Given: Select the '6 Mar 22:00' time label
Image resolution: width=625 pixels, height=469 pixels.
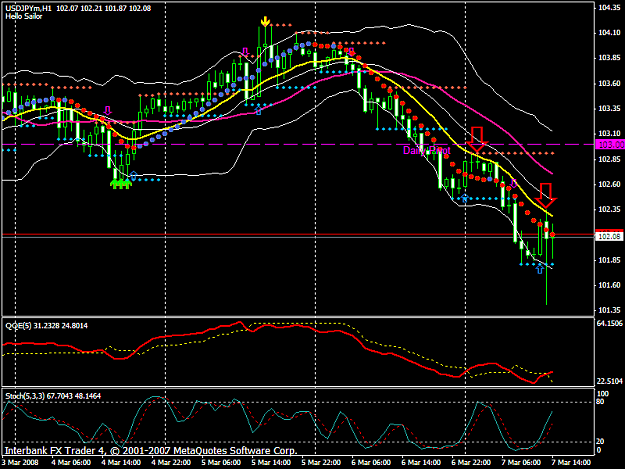Looking at the screenshot, I should [471, 463].
